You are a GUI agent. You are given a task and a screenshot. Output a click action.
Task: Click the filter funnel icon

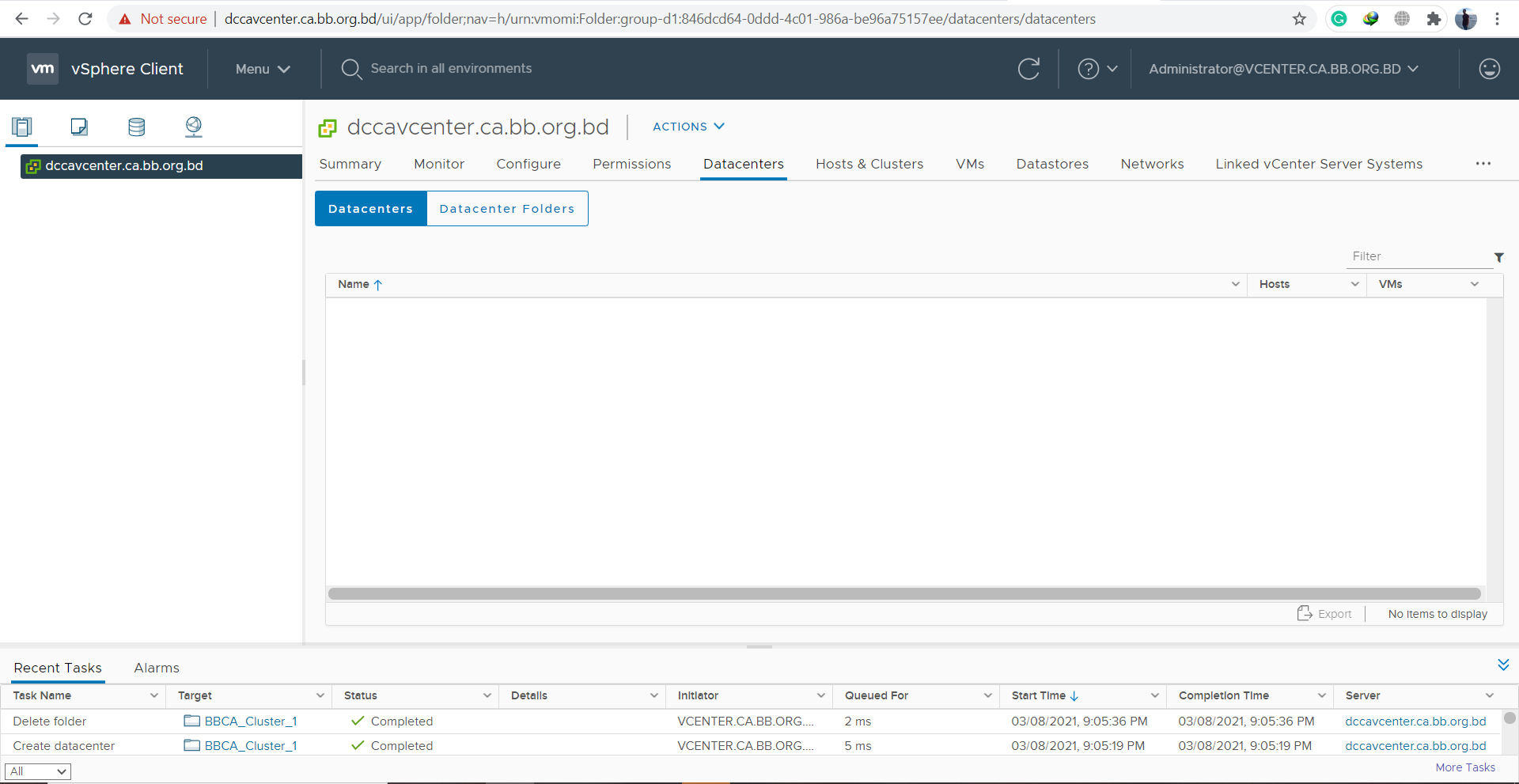[1498, 257]
